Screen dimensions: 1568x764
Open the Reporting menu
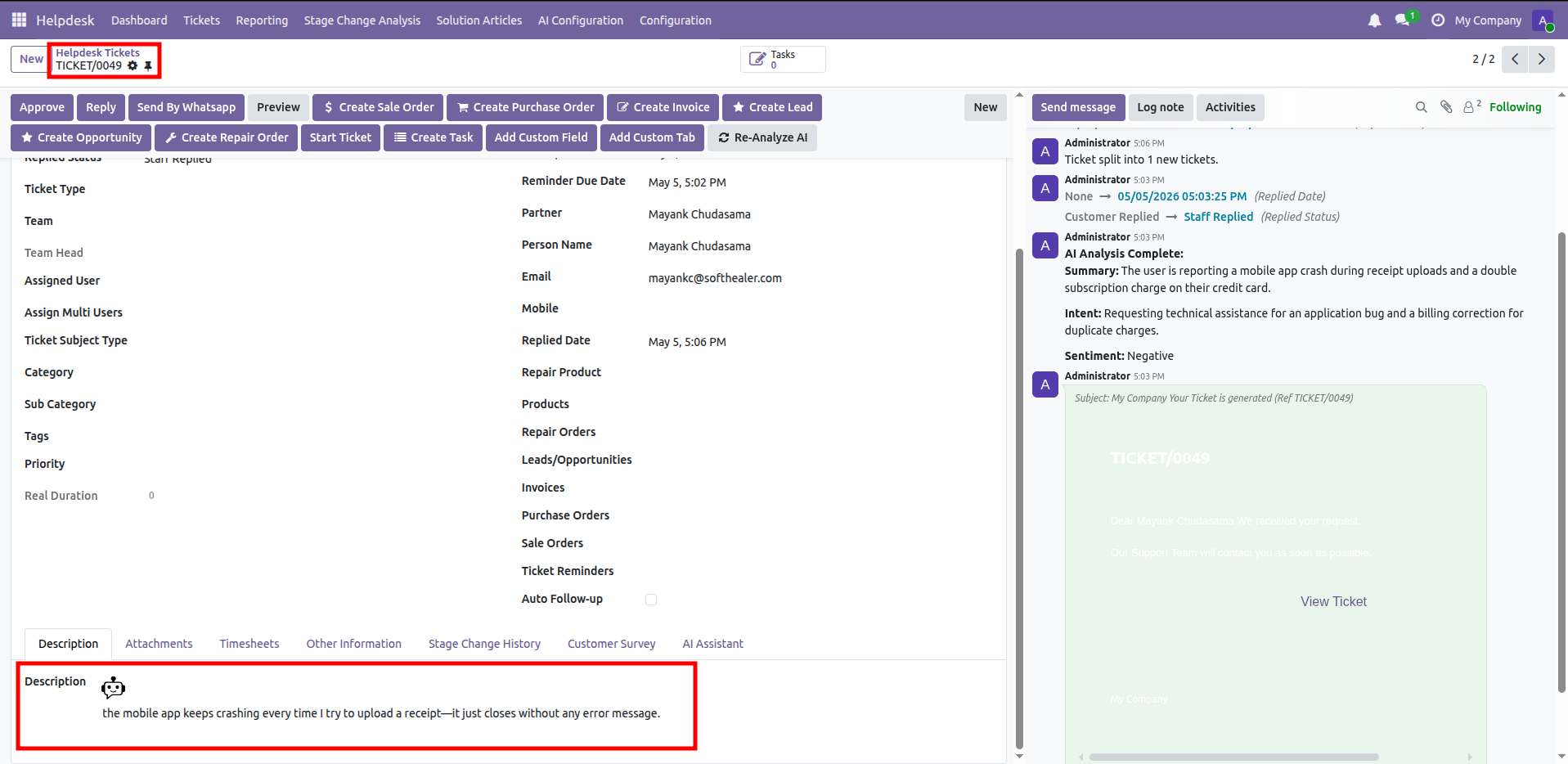(262, 20)
